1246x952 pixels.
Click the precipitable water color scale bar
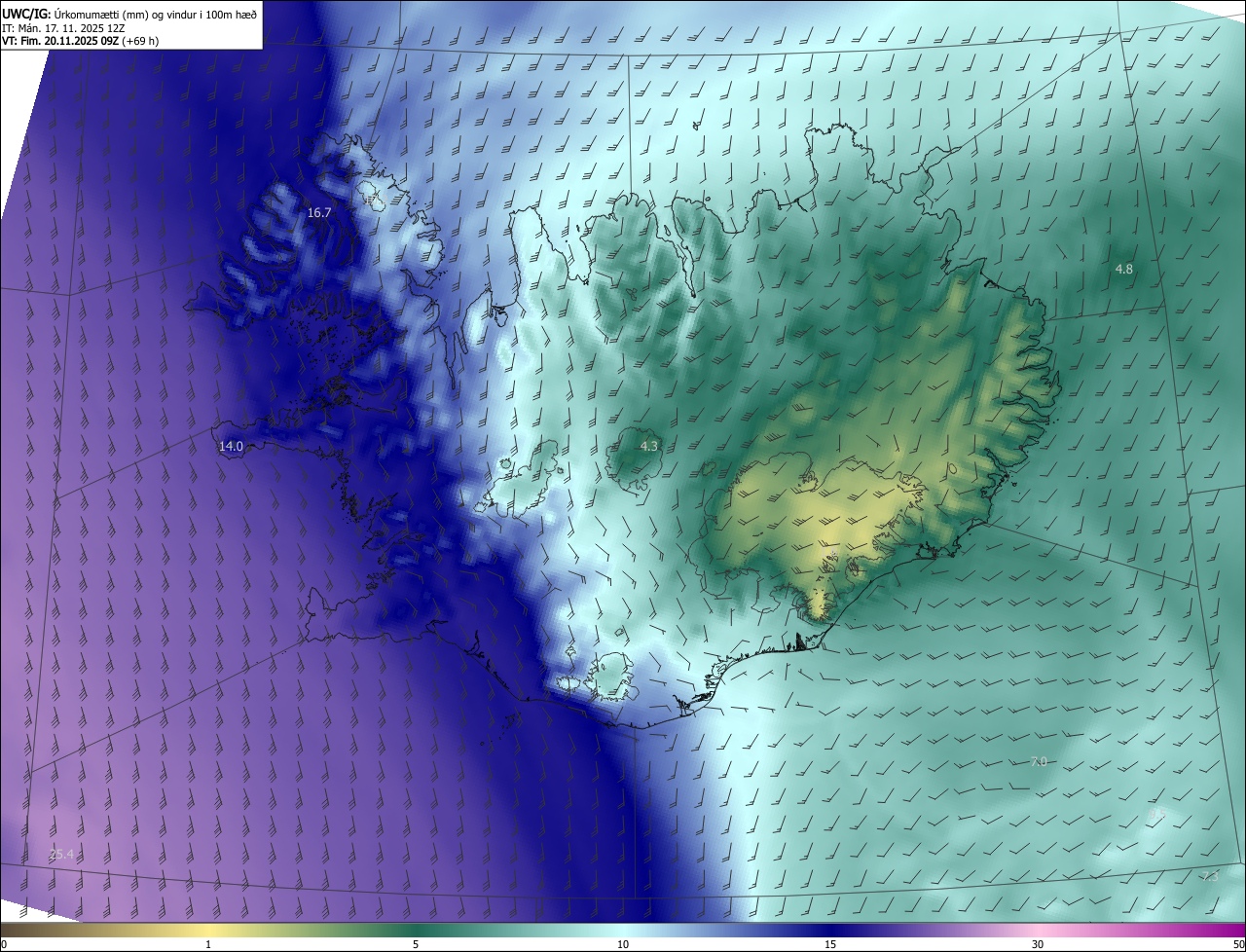click(623, 930)
